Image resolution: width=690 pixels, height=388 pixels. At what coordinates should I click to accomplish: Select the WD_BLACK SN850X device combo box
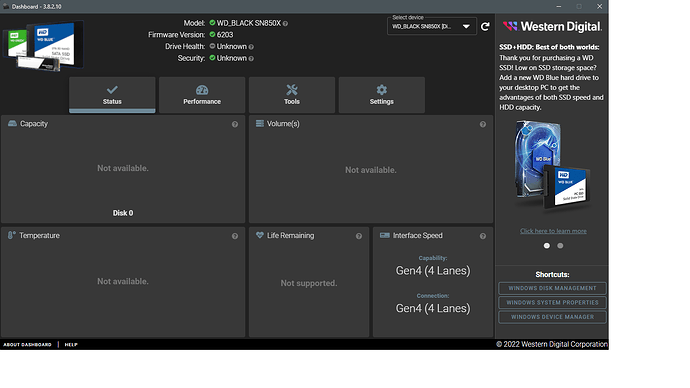432,26
